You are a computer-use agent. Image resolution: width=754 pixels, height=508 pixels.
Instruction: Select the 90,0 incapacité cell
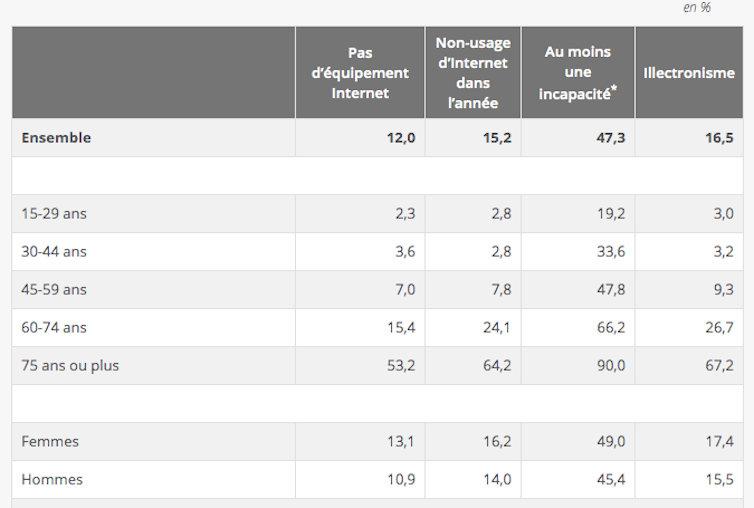pos(611,366)
